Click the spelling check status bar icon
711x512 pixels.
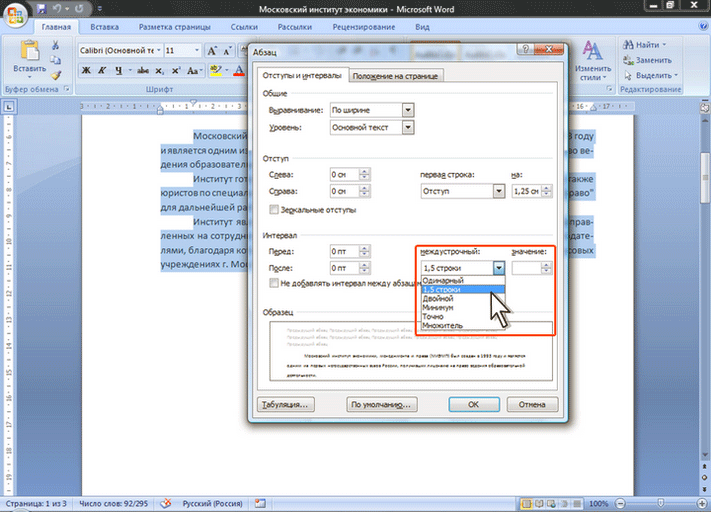[x=166, y=503]
